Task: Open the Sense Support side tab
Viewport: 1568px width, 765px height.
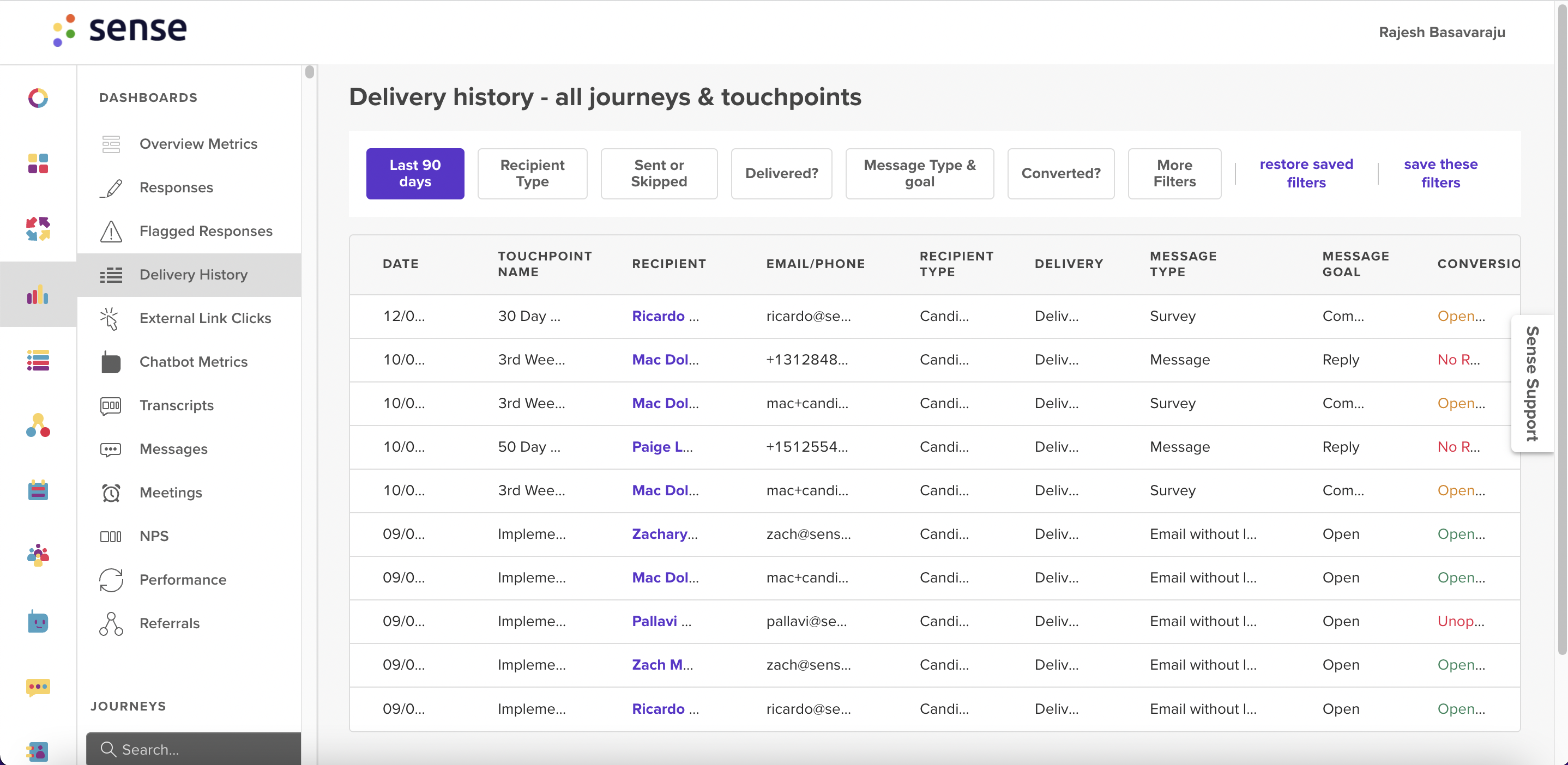Action: click(1531, 384)
